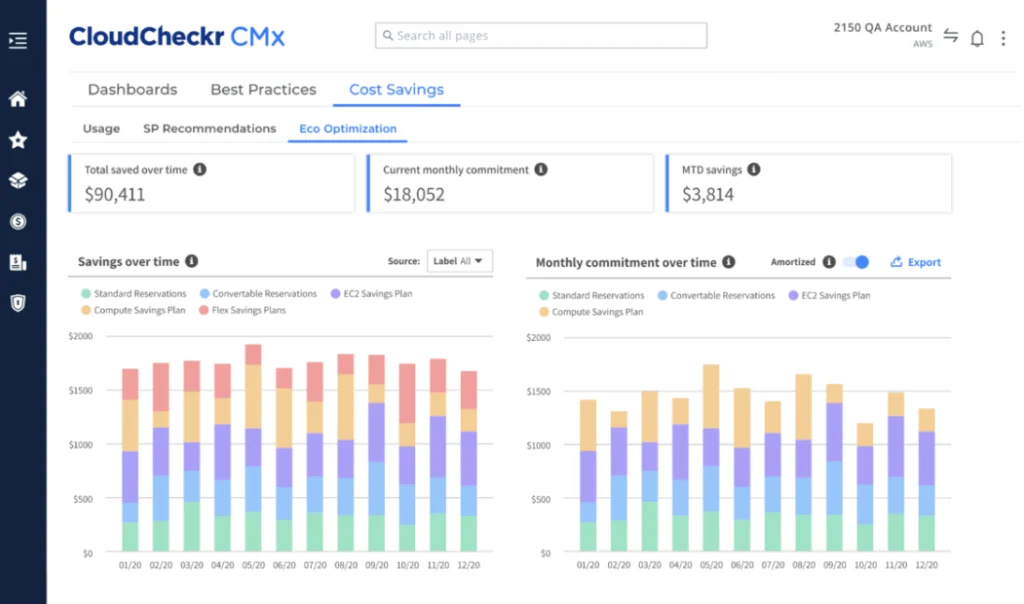
Task: Open the Dashboards tab
Action: point(132,90)
